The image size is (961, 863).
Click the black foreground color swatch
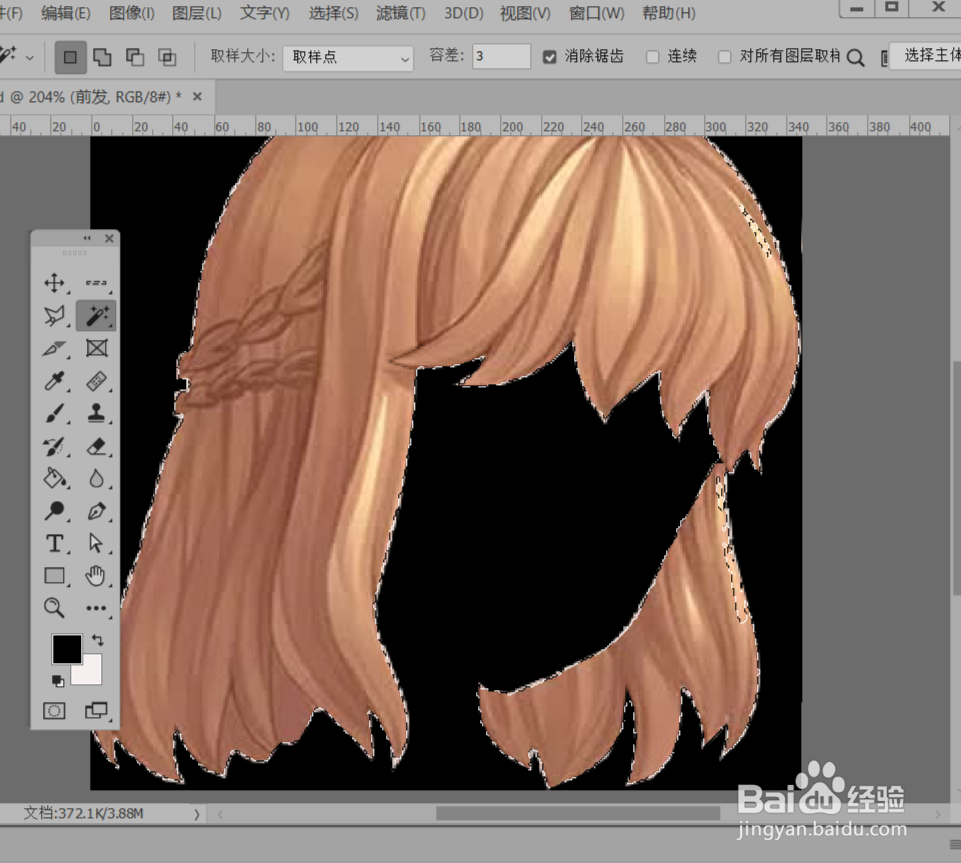tap(66, 648)
